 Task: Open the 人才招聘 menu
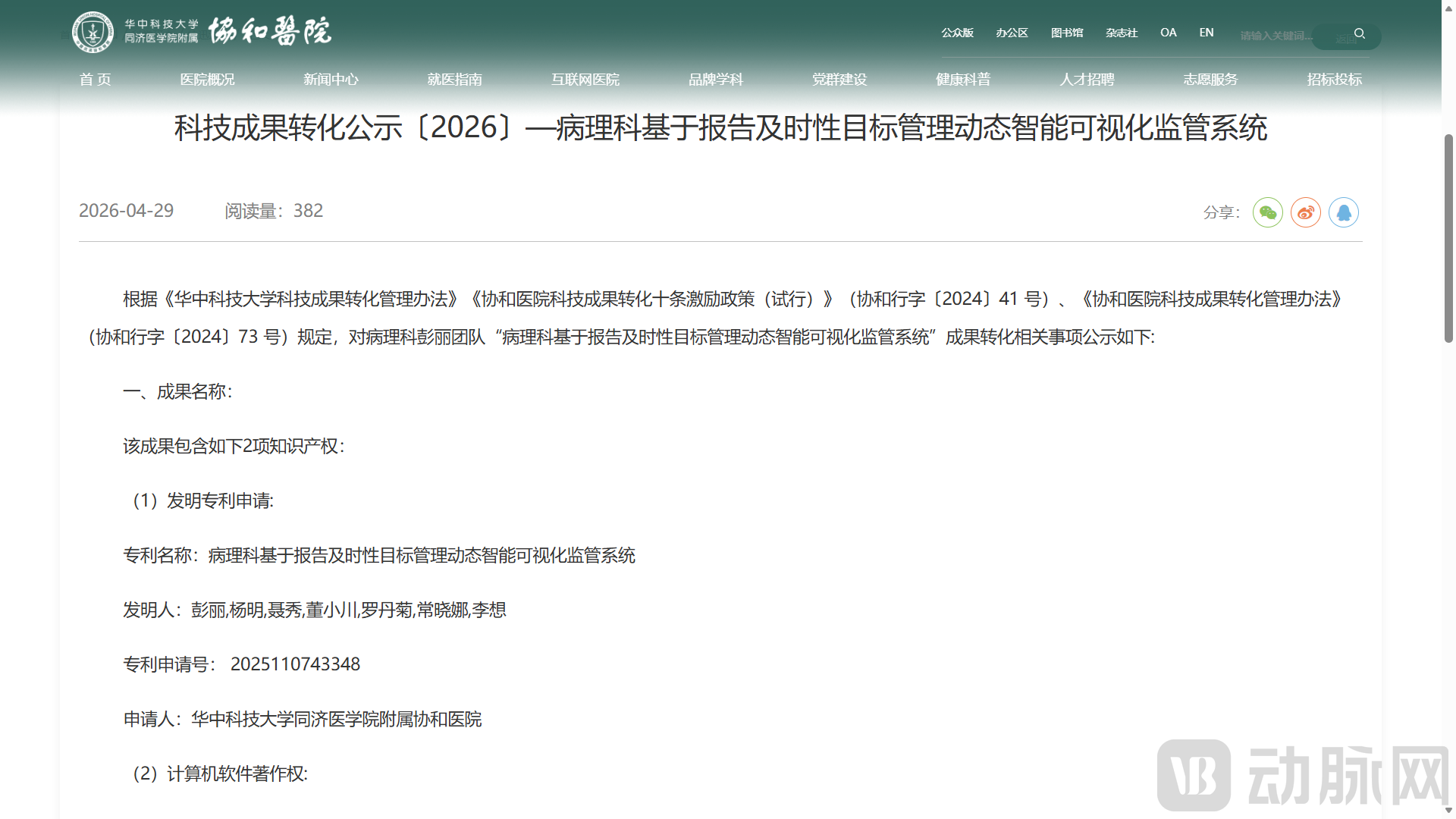[x=1087, y=80]
